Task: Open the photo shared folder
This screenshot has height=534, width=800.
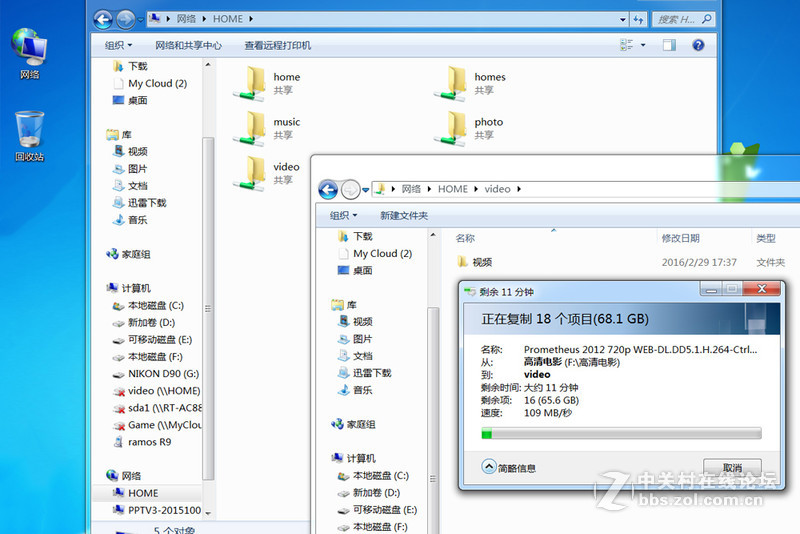Action: pyautogui.click(x=469, y=128)
